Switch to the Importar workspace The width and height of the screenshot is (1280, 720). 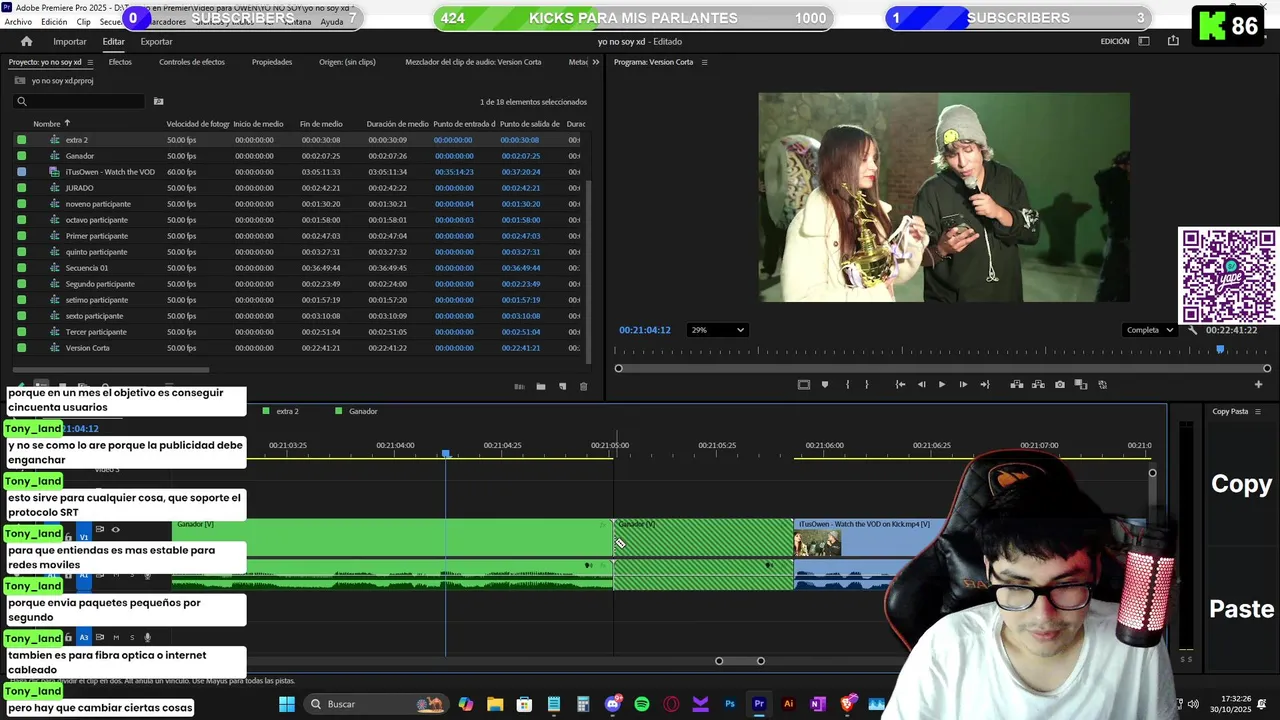(x=70, y=42)
